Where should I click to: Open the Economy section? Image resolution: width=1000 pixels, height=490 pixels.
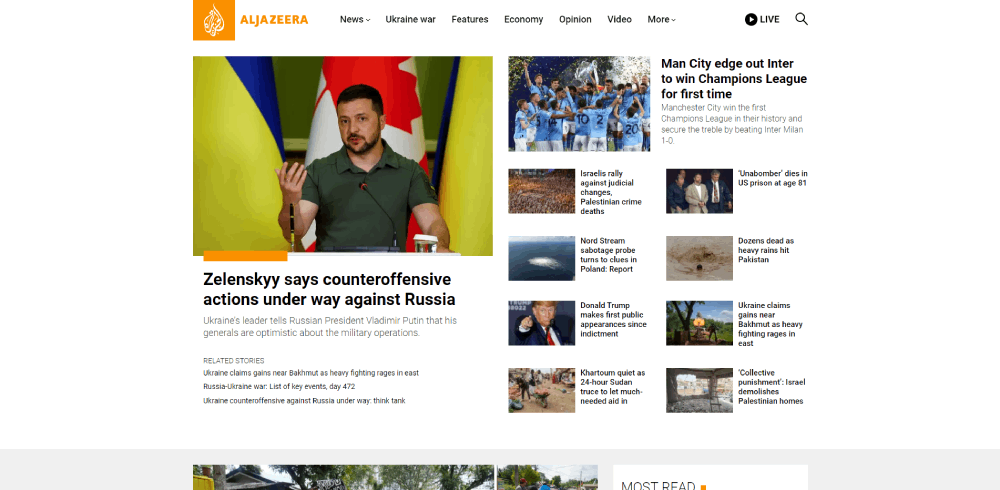click(524, 19)
